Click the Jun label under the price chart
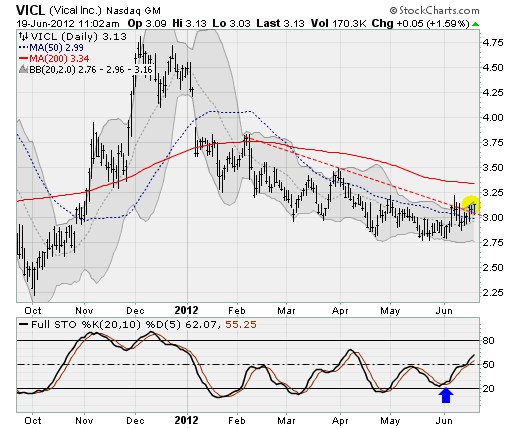This screenshot has width=520, height=429. pos(444,311)
